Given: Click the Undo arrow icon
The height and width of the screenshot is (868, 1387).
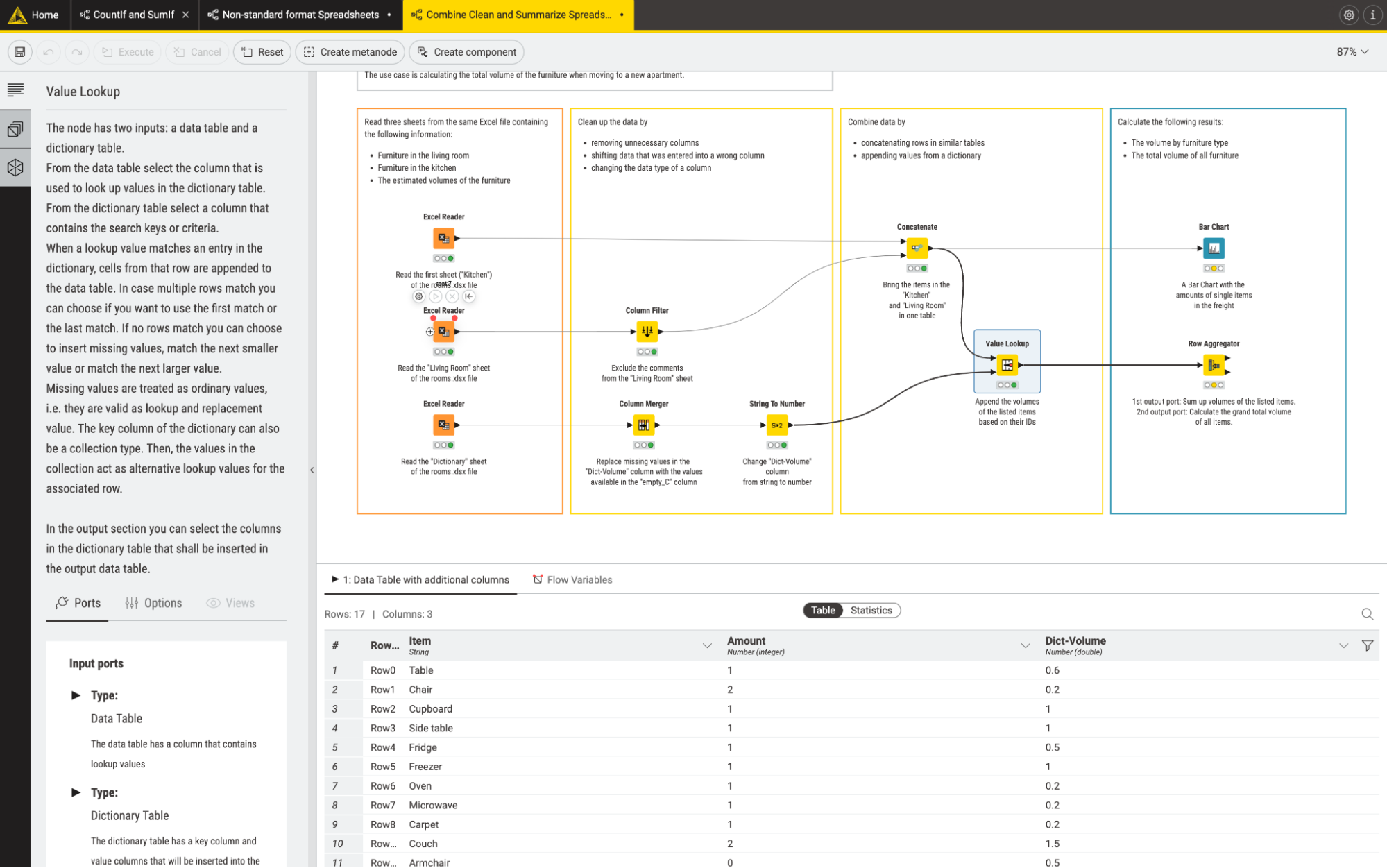Looking at the screenshot, I should click(x=48, y=52).
